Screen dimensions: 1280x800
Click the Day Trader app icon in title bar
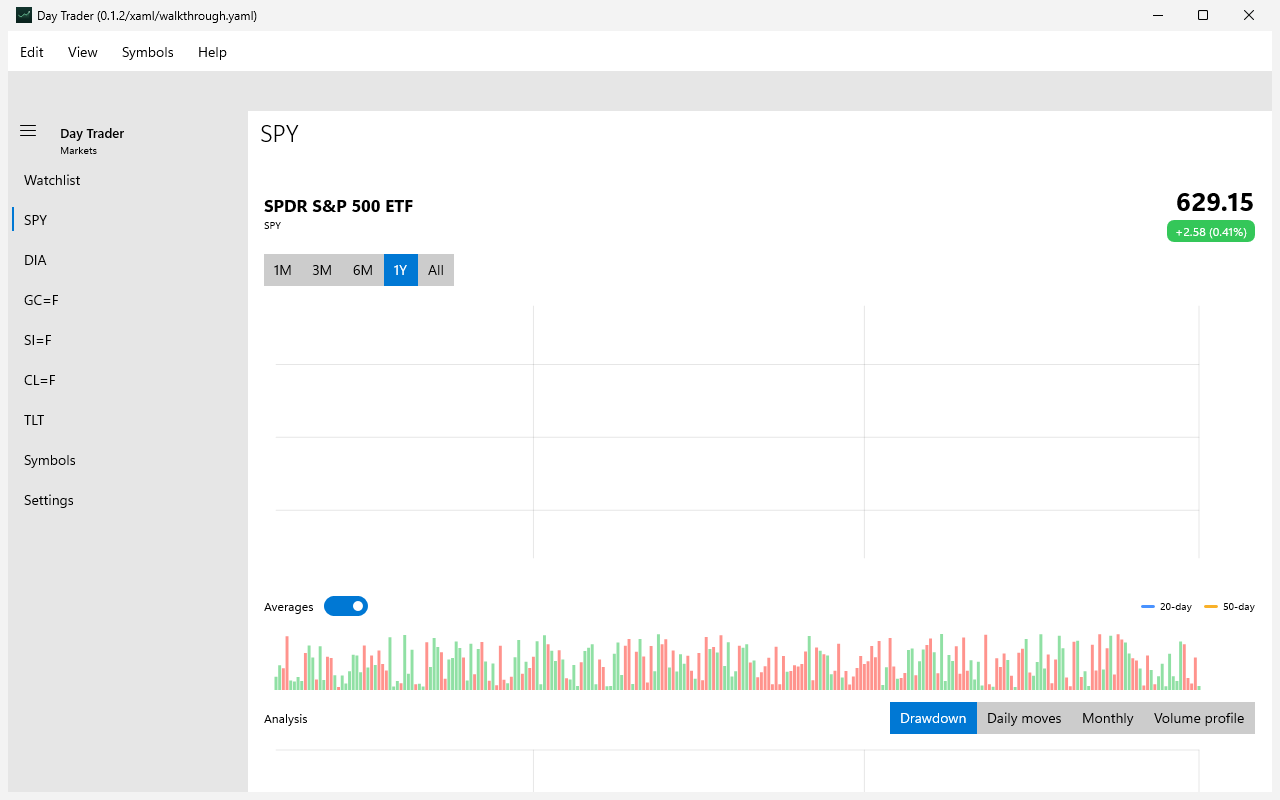(24, 15)
